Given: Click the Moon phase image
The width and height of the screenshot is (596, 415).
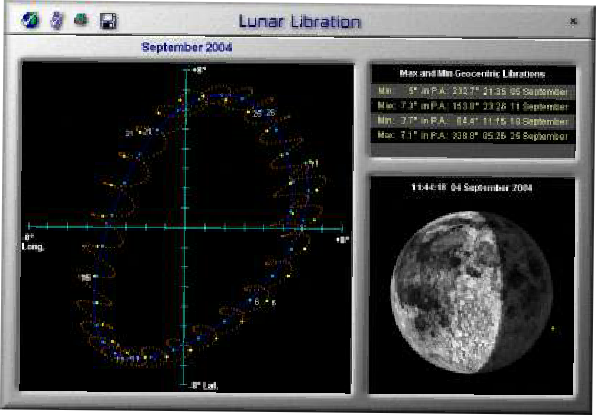Looking at the screenshot, I should 471,292.
